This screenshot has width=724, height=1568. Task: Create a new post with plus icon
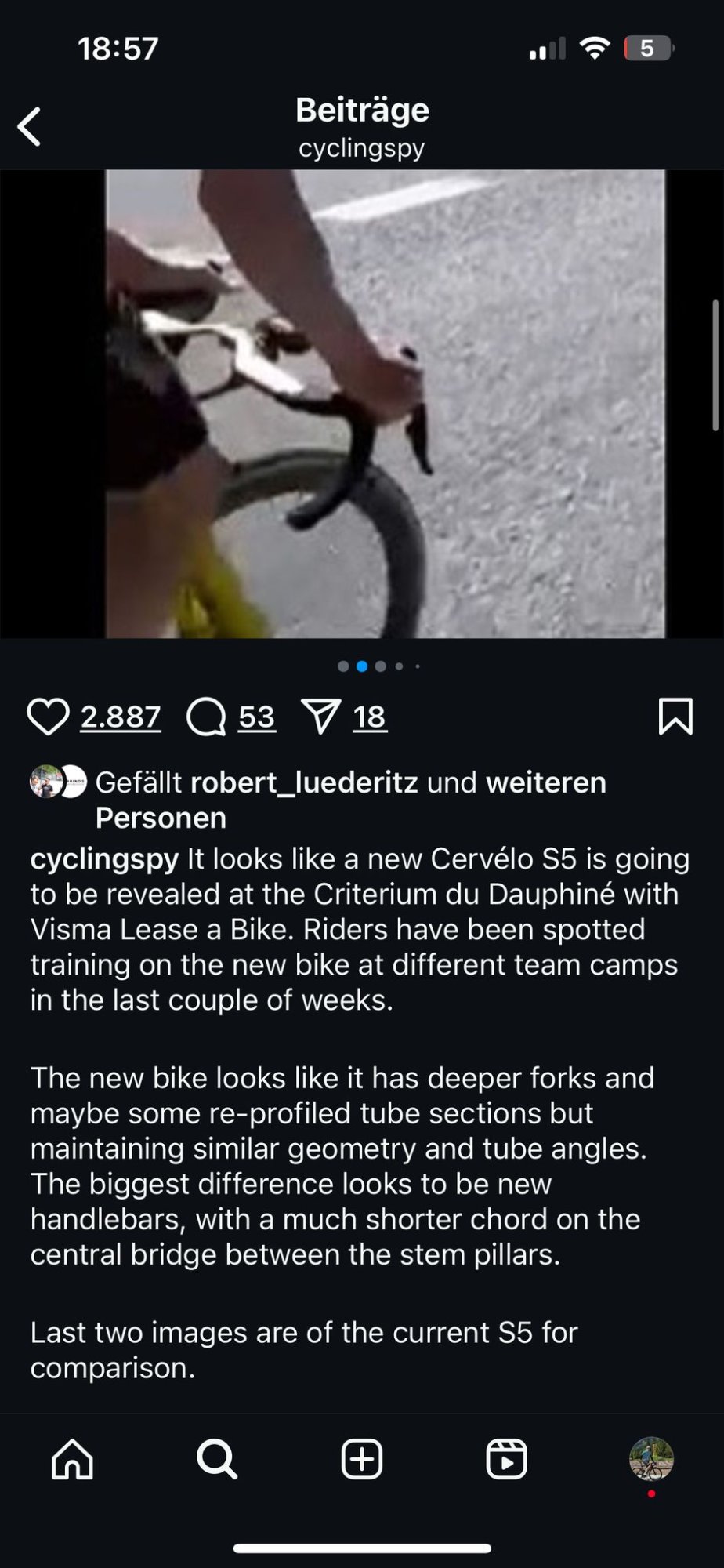pos(362,1459)
